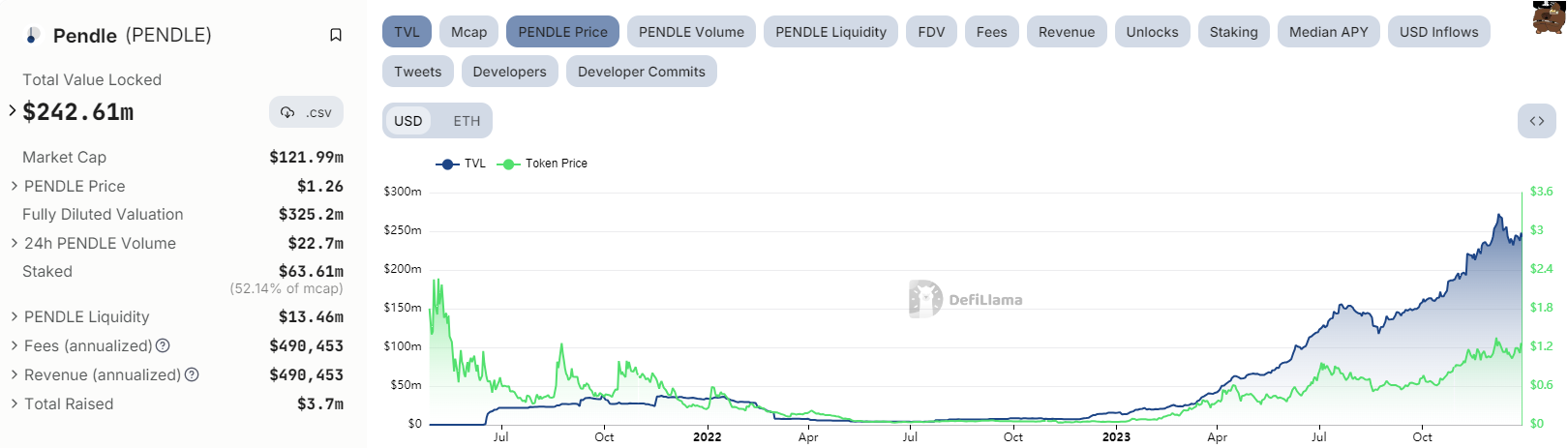Screen dimensions: 1568x448
Task: Enable the Developers chart series
Action: pos(509,72)
